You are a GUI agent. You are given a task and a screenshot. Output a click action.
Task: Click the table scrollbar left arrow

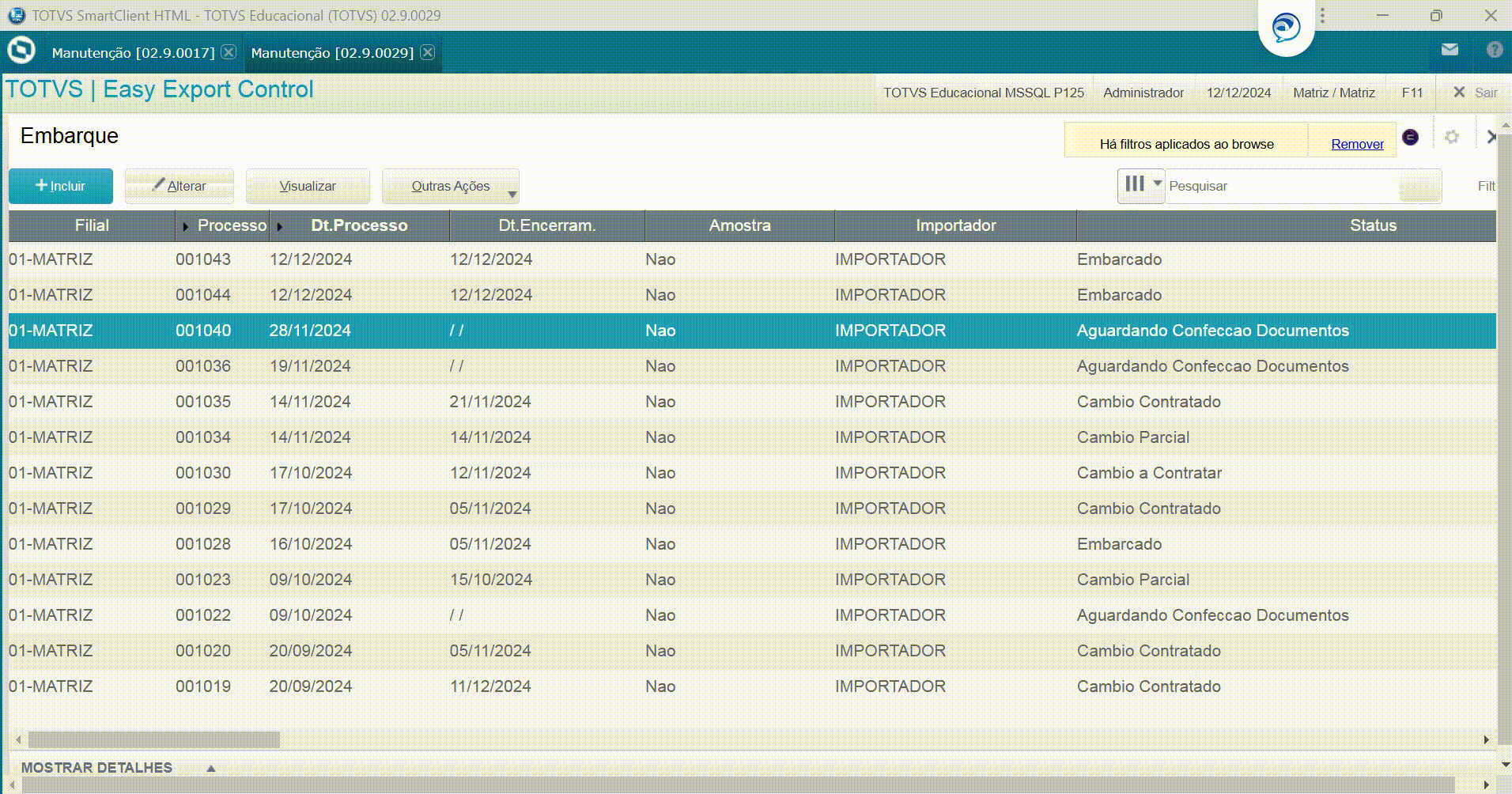coord(18,739)
